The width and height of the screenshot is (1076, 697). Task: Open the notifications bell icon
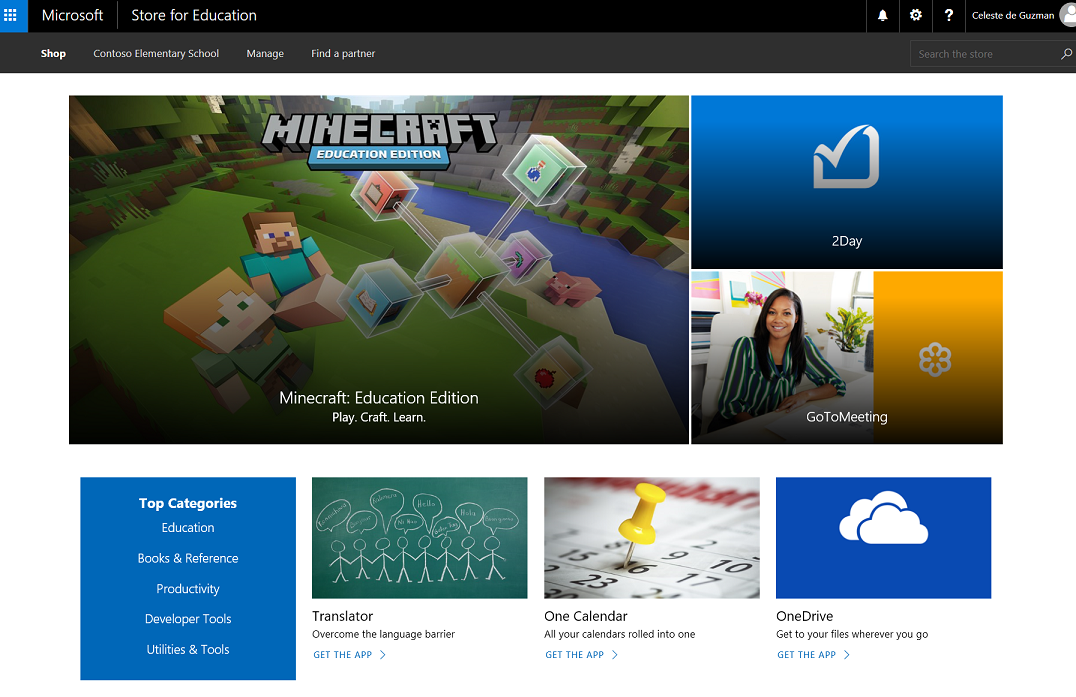(x=882, y=15)
